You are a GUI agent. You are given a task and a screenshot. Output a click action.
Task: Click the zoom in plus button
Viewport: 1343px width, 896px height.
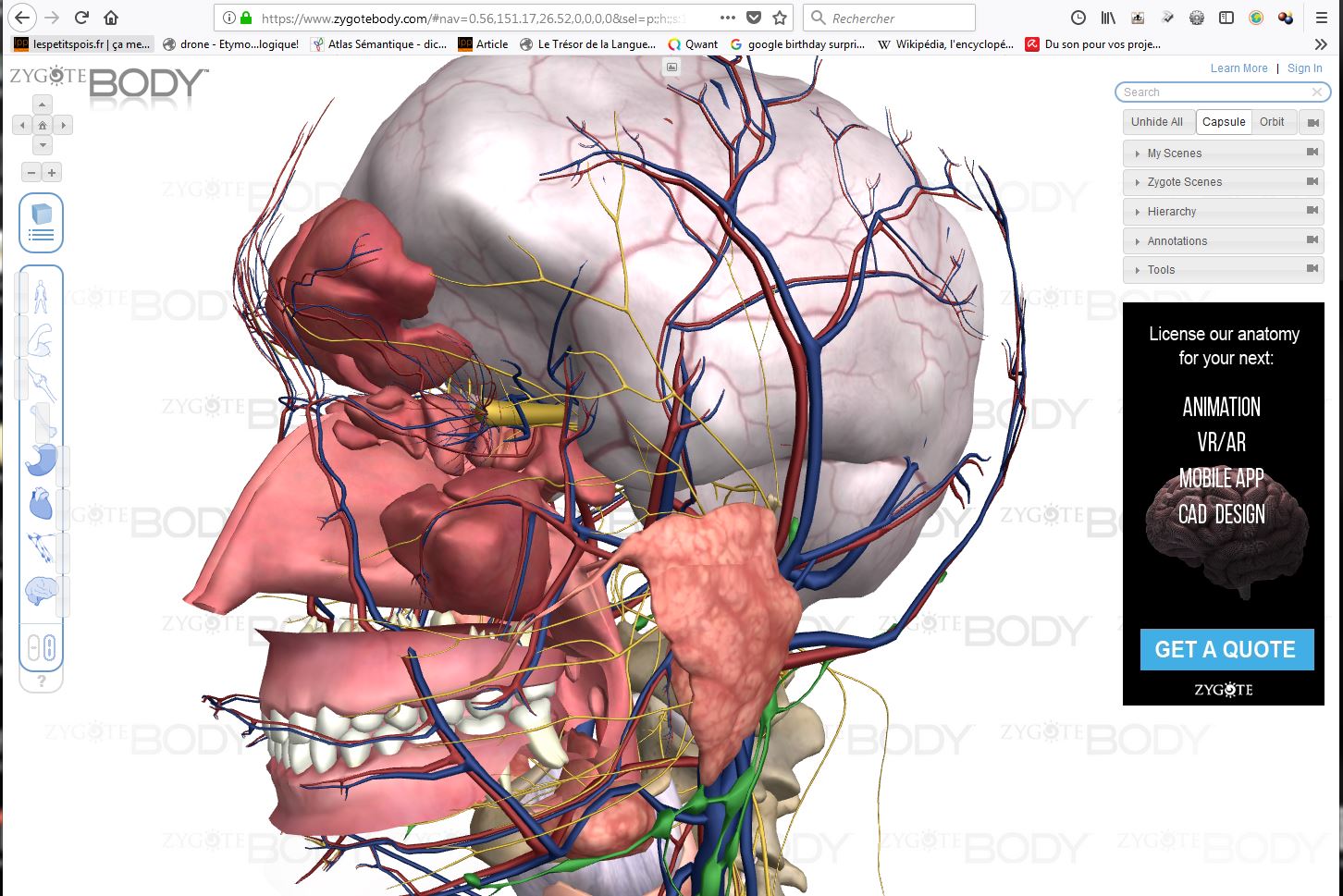tap(52, 173)
